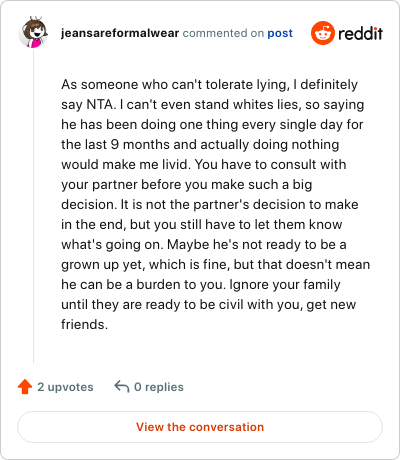Click the word "NTA" in the comment
400x460 pixels.
pos(100,104)
